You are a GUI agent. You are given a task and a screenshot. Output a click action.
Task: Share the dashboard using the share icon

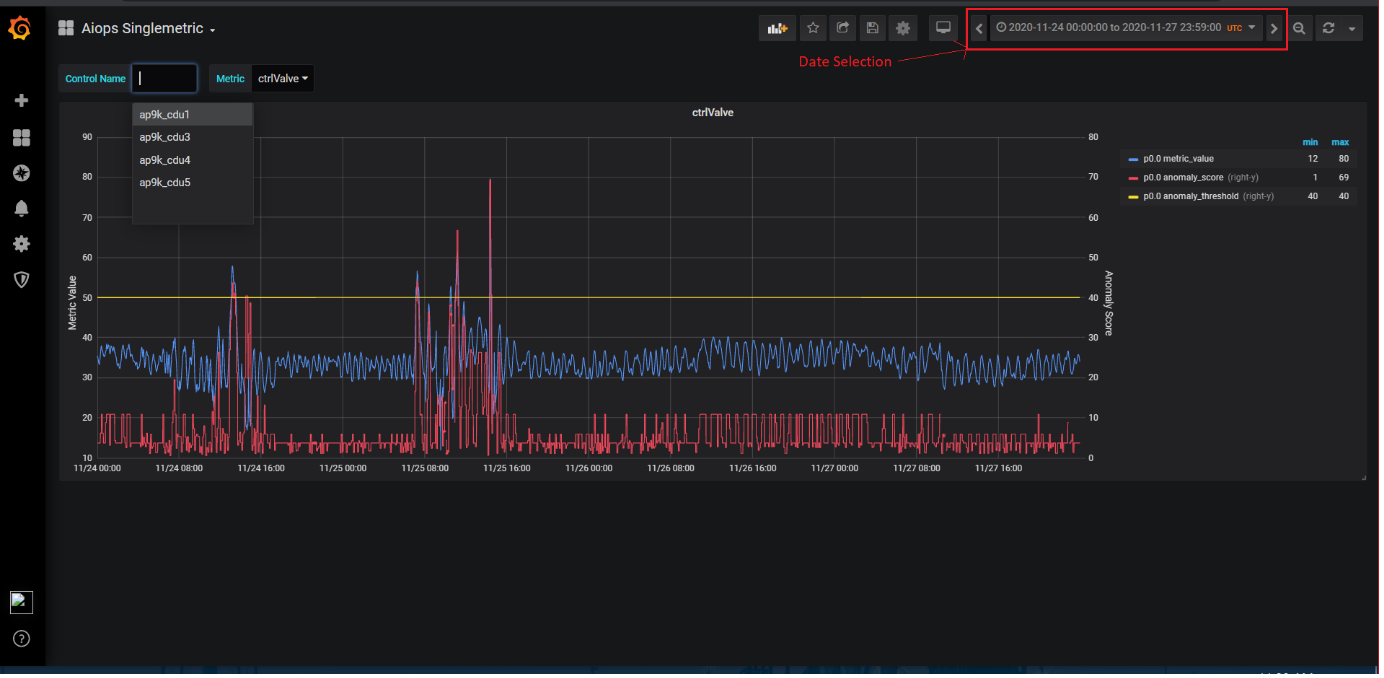[843, 29]
